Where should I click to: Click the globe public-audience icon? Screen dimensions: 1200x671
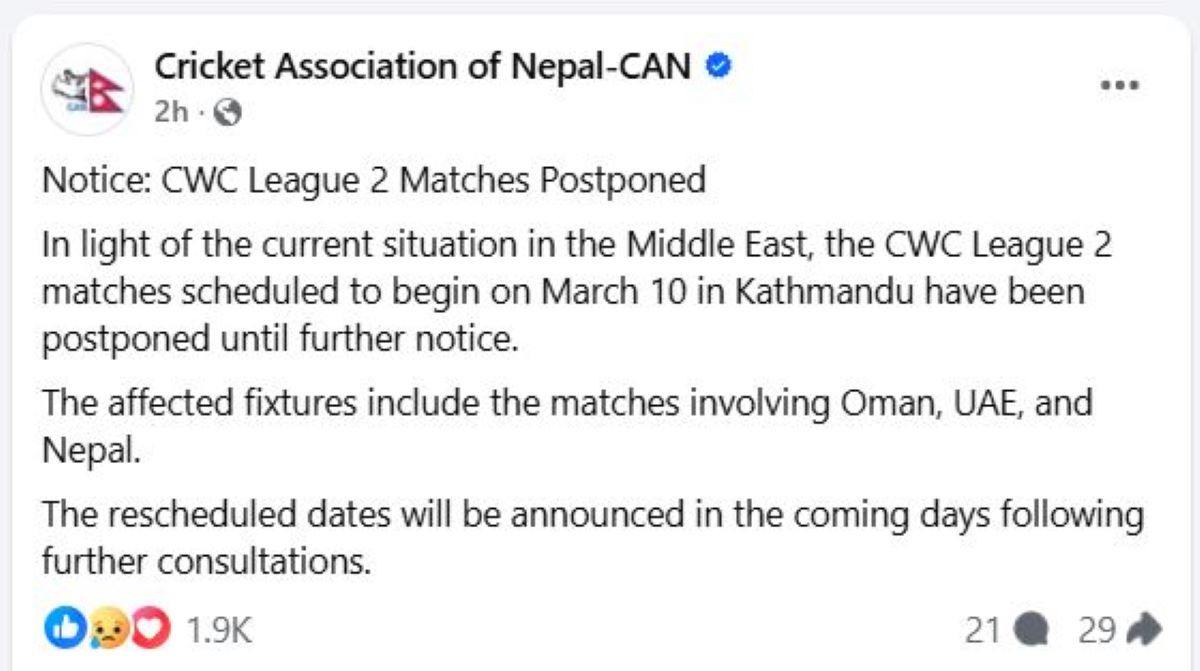click(x=229, y=114)
